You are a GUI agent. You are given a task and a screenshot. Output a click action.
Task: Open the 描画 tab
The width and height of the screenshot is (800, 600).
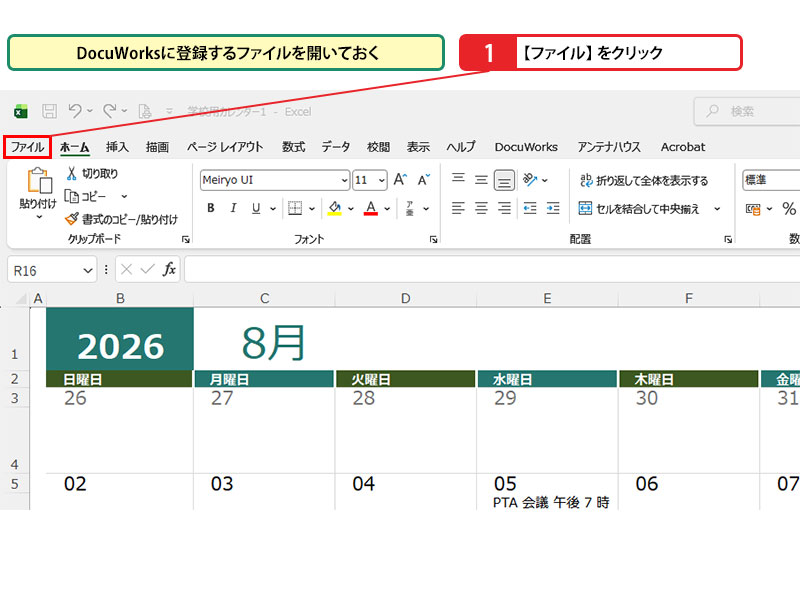tap(157, 147)
